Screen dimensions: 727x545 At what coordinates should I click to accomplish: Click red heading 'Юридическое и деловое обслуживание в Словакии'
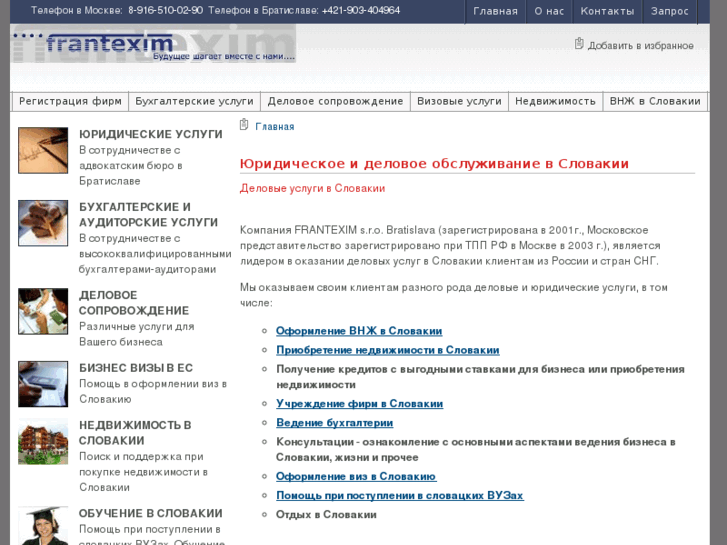click(x=434, y=164)
